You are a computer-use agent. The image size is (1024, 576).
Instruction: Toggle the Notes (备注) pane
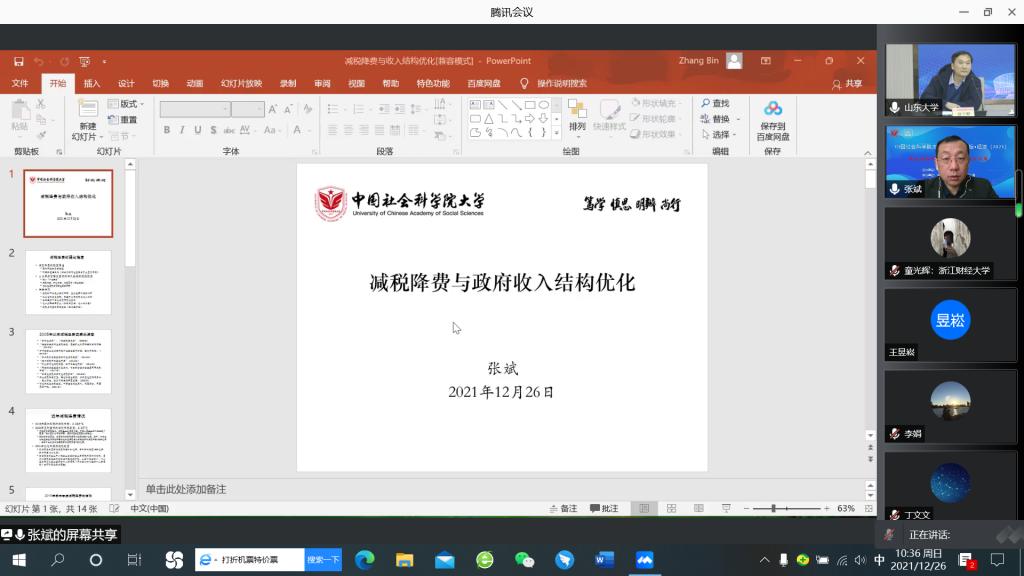[x=562, y=509]
